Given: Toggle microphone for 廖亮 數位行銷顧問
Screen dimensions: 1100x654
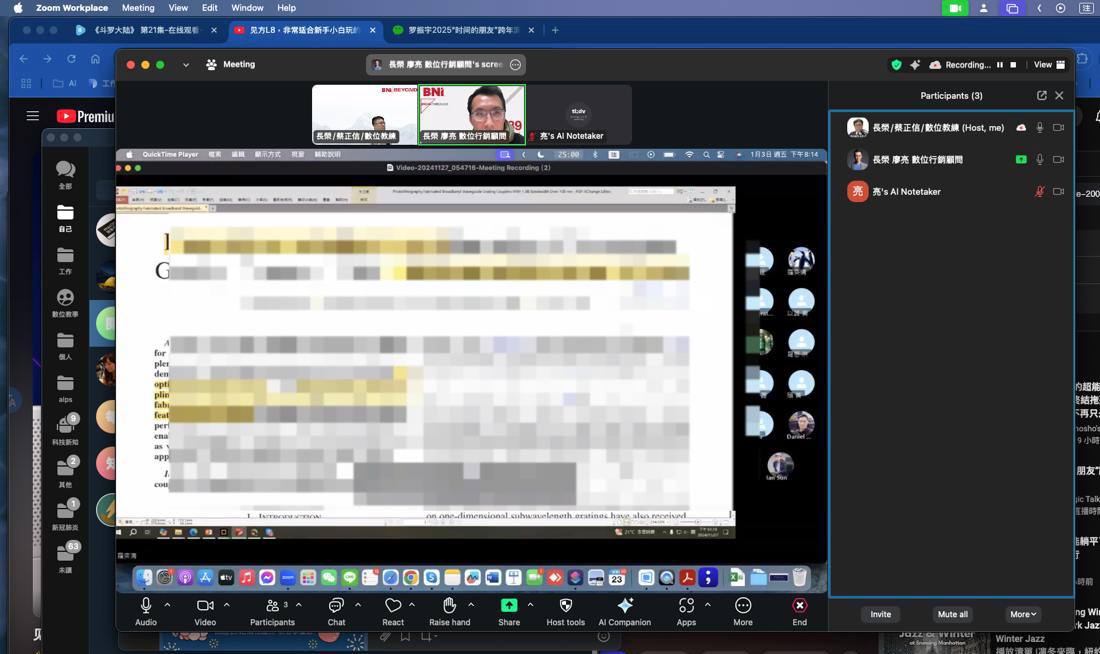Looking at the screenshot, I should (x=1040, y=159).
